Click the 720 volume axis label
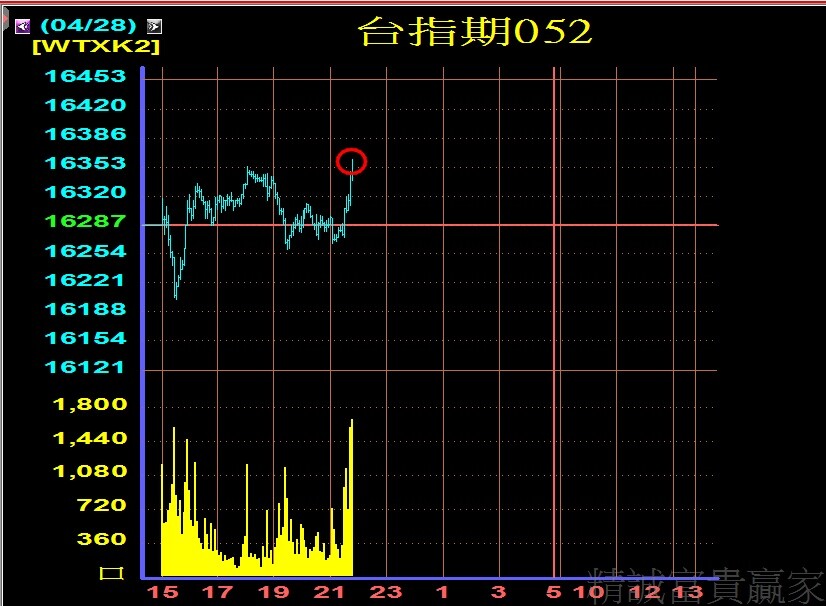The image size is (826, 606). click(x=102, y=505)
